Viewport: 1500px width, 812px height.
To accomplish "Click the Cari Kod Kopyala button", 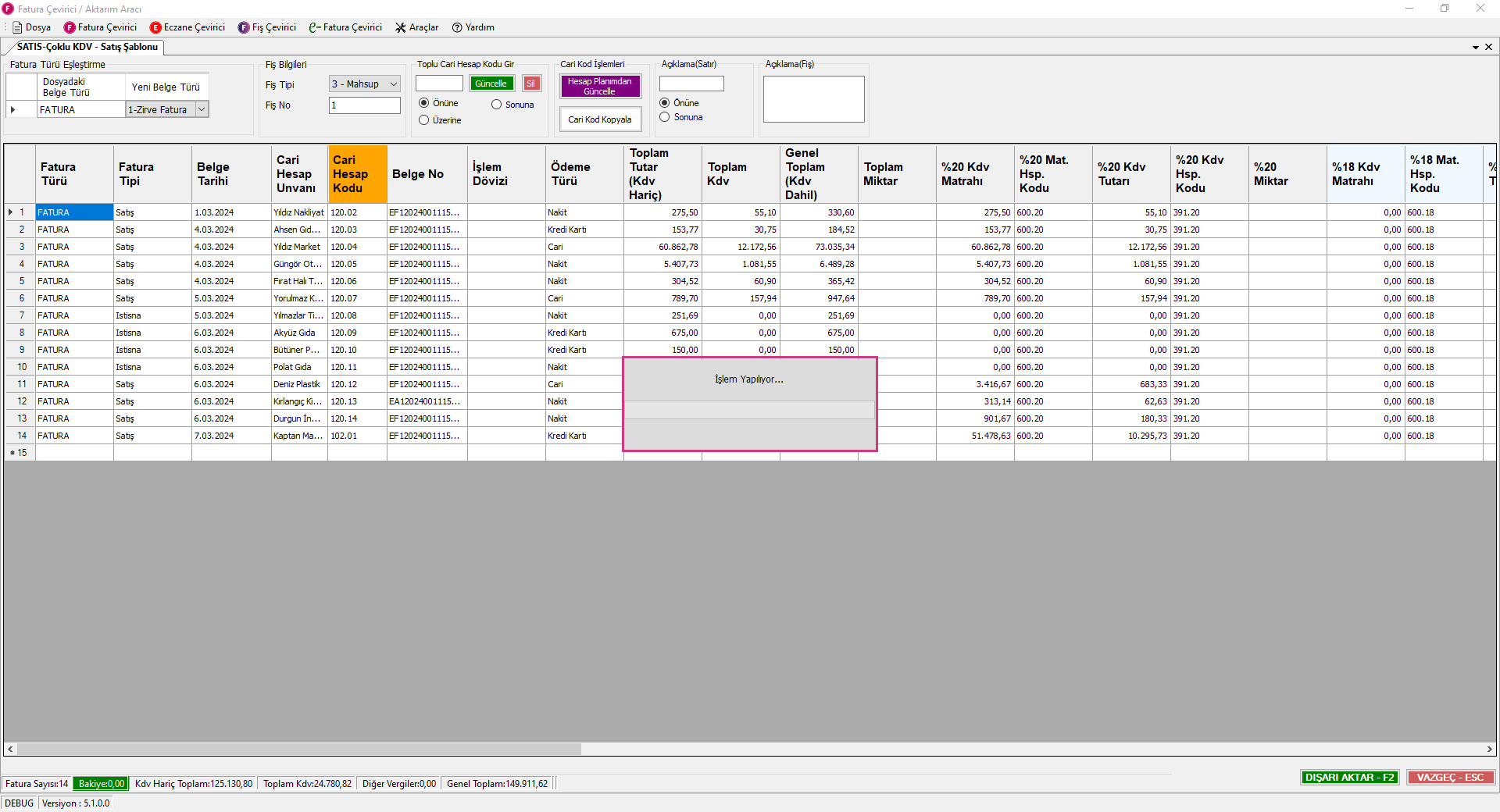I will click(600, 119).
